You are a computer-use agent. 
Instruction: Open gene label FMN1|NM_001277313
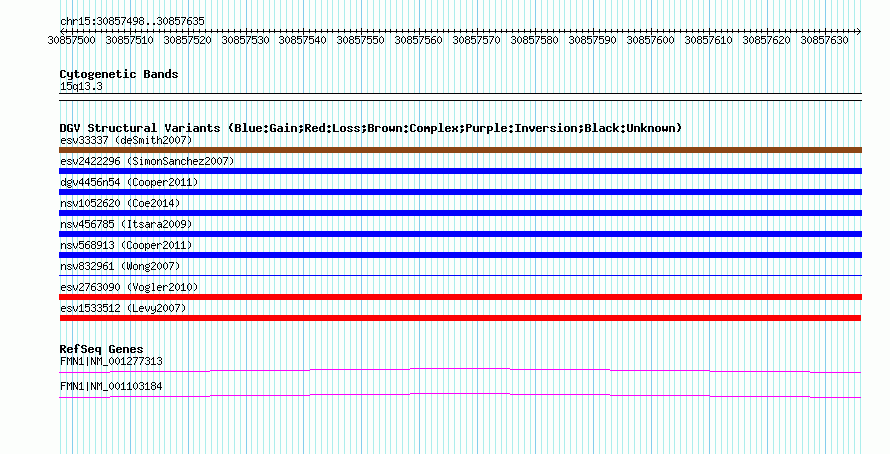(111, 361)
